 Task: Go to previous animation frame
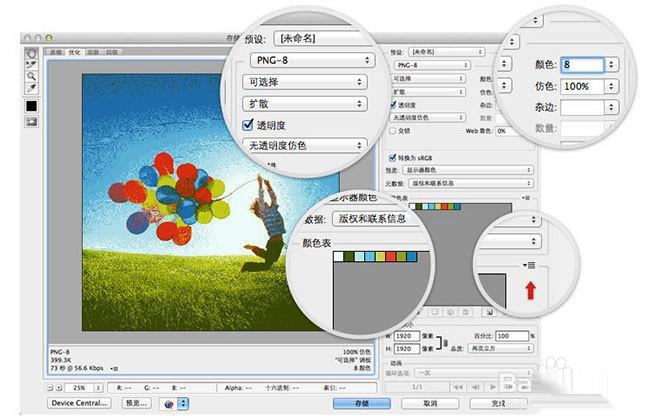(x=475, y=387)
